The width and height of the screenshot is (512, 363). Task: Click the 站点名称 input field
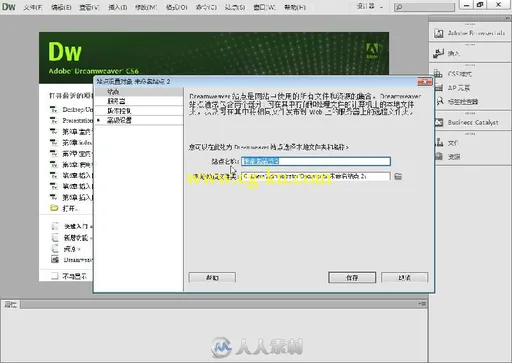tap(316, 161)
